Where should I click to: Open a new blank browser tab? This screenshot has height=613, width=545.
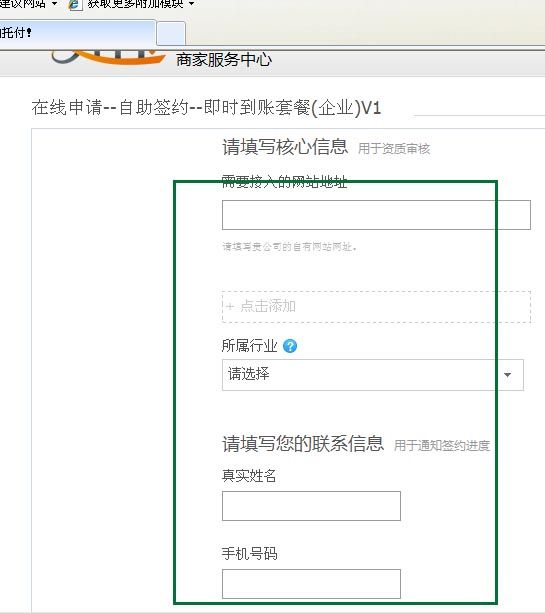pos(171,34)
